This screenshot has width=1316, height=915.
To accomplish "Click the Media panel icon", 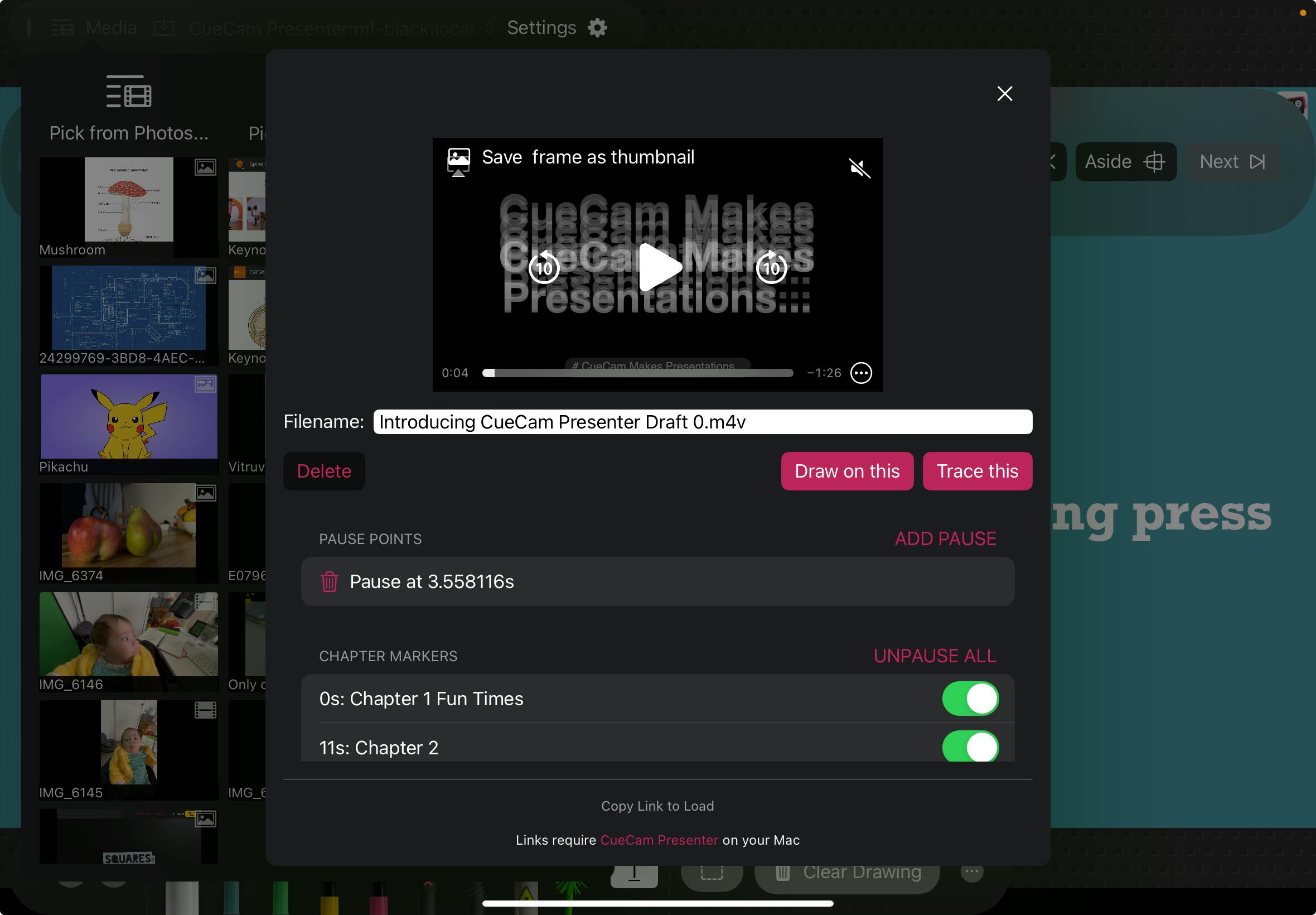I will point(61,27).
